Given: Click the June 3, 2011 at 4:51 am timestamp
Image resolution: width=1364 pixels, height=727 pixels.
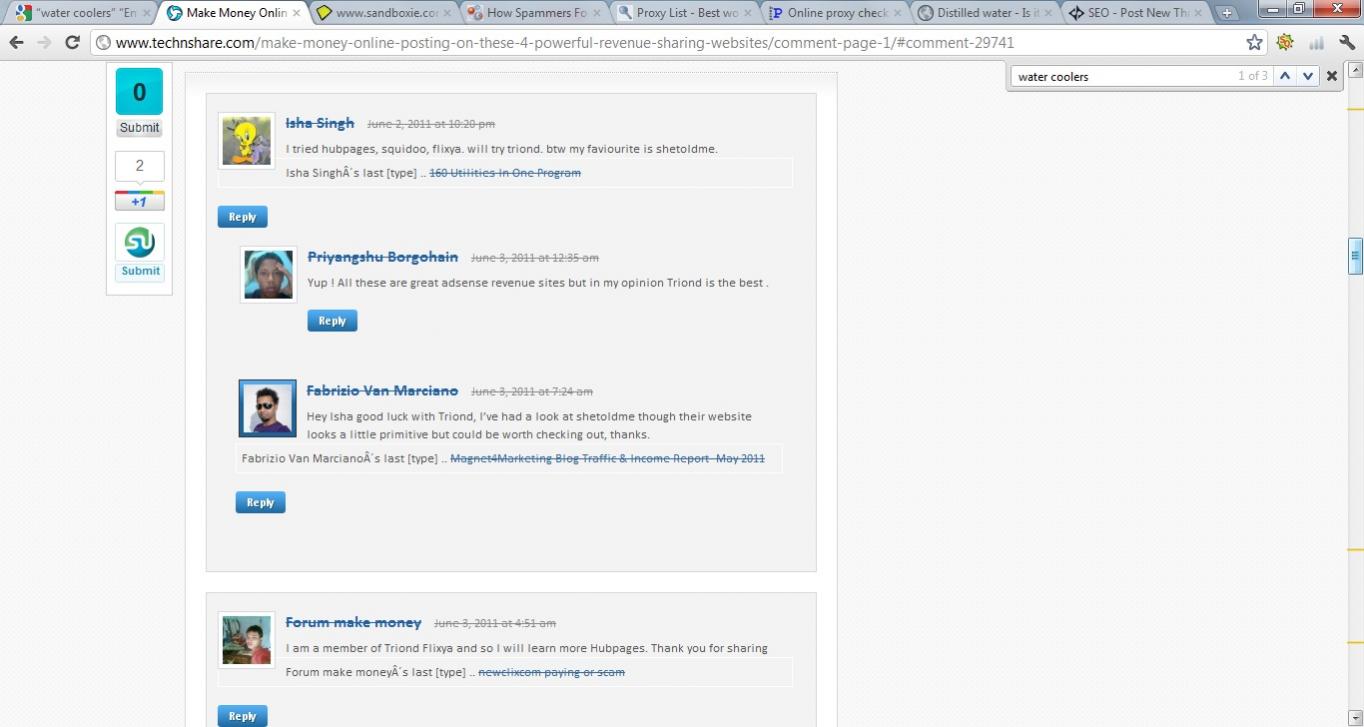Looking at the screenshot, I should pyautogui.click(x=495, y=623).
